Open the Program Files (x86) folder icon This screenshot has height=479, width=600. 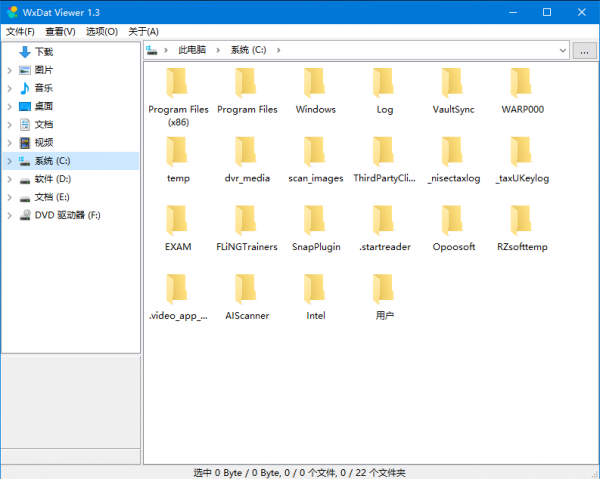(177, 83)
